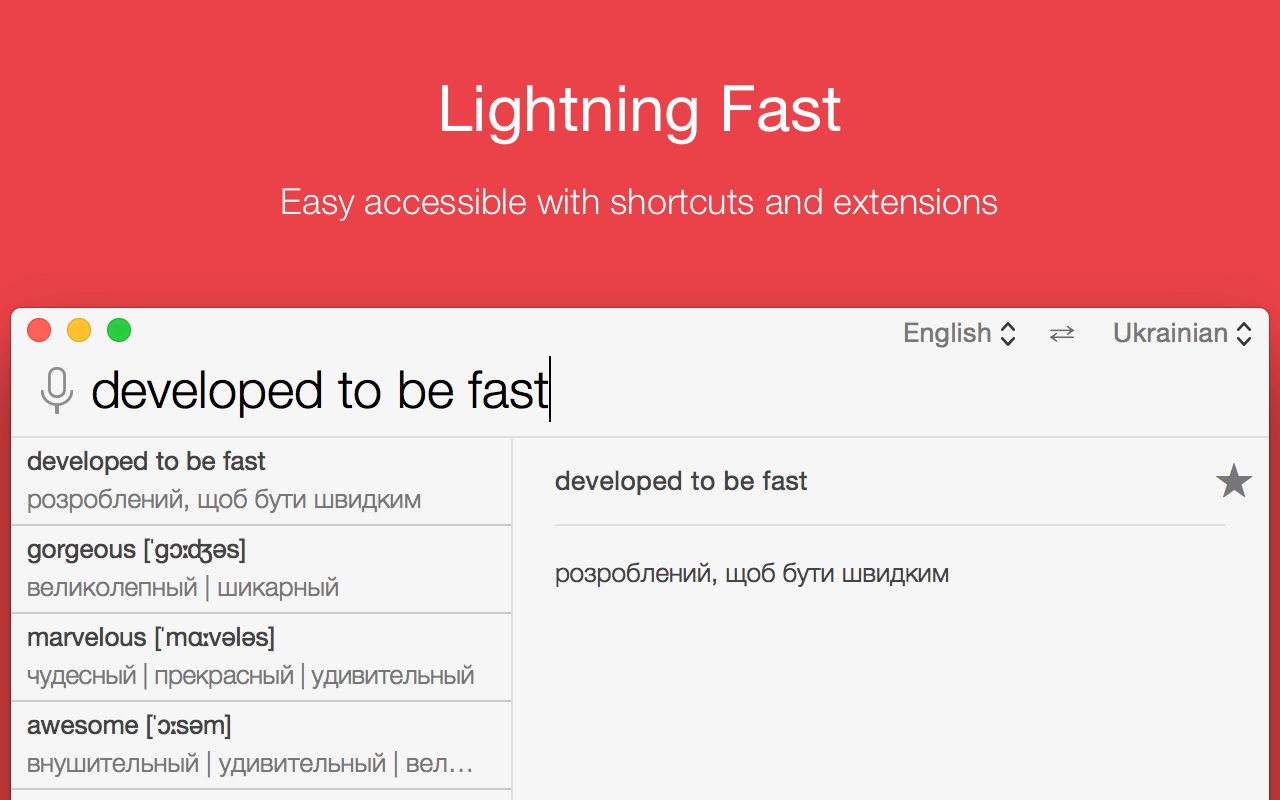This screenshot has height=800, width=1280.
Task: Open the Ukrainian target language dropdown
Action: [1182, 333]
